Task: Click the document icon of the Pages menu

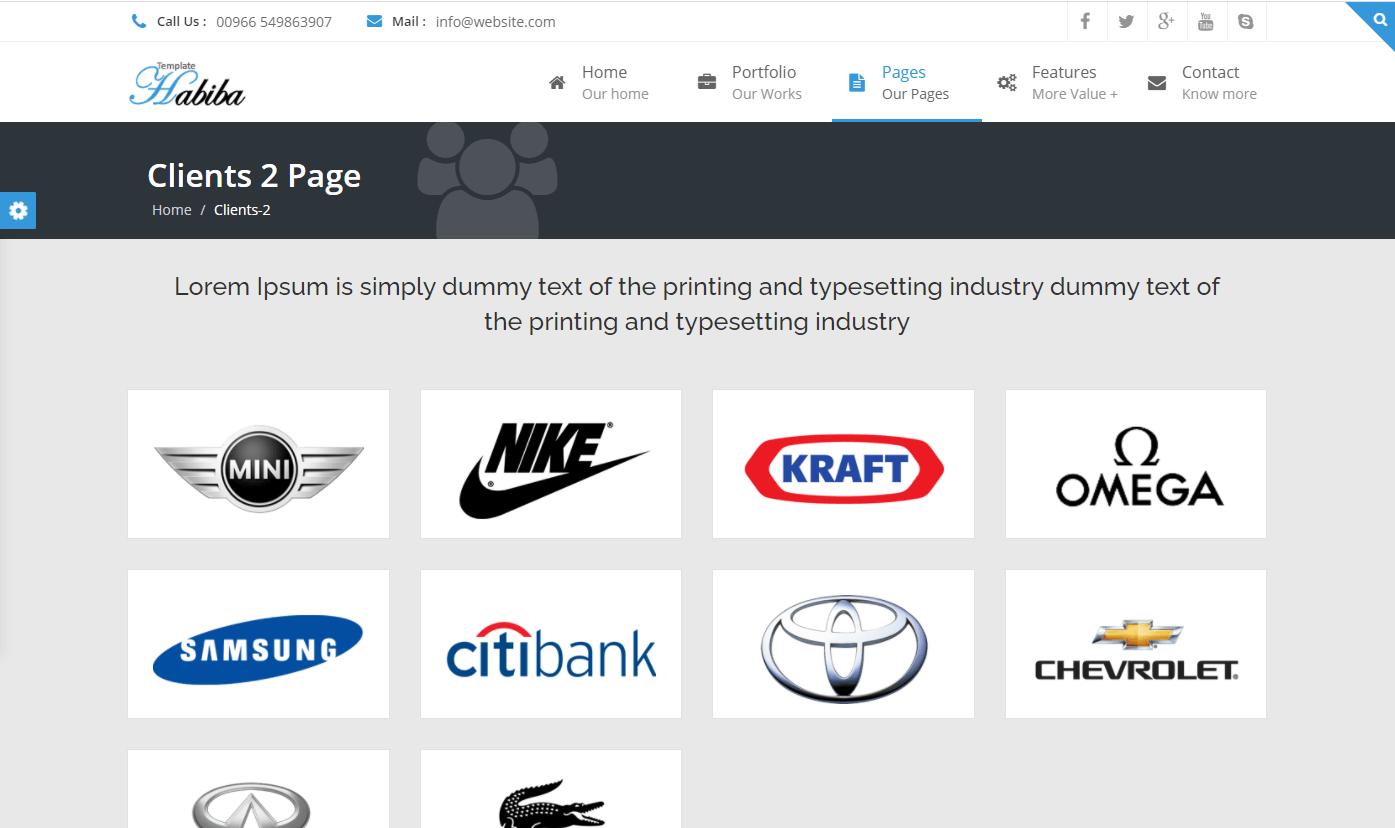Action: pyautogui.click(x=856, y=82)
